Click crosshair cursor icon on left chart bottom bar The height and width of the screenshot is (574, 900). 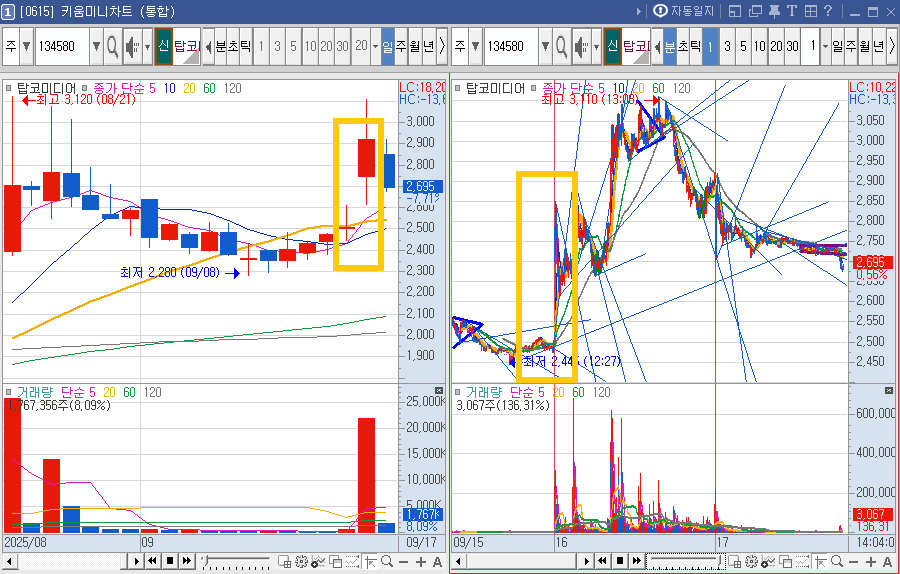click(370, 561)
